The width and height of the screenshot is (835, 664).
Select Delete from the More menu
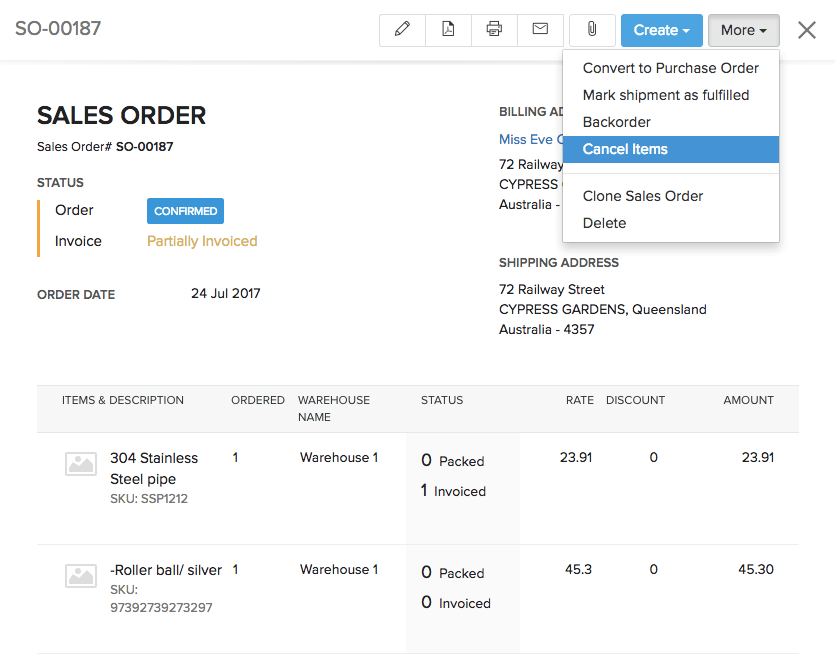click(604, 223)
